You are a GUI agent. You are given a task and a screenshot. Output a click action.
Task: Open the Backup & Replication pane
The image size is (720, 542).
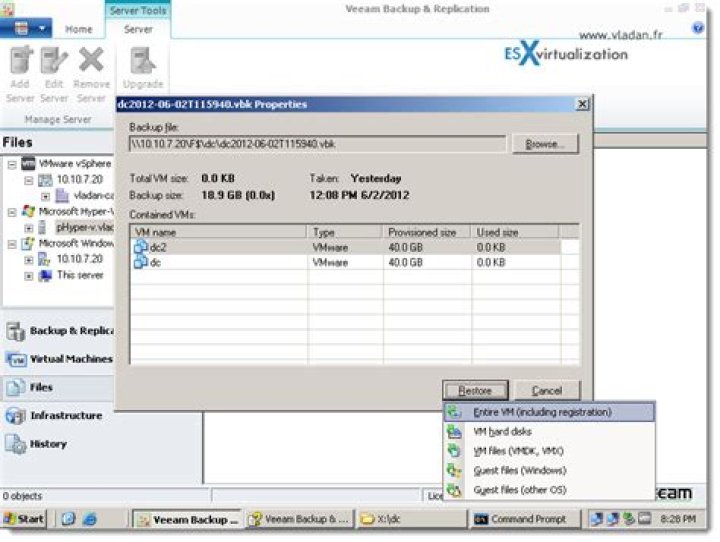(x=58, y=331)
